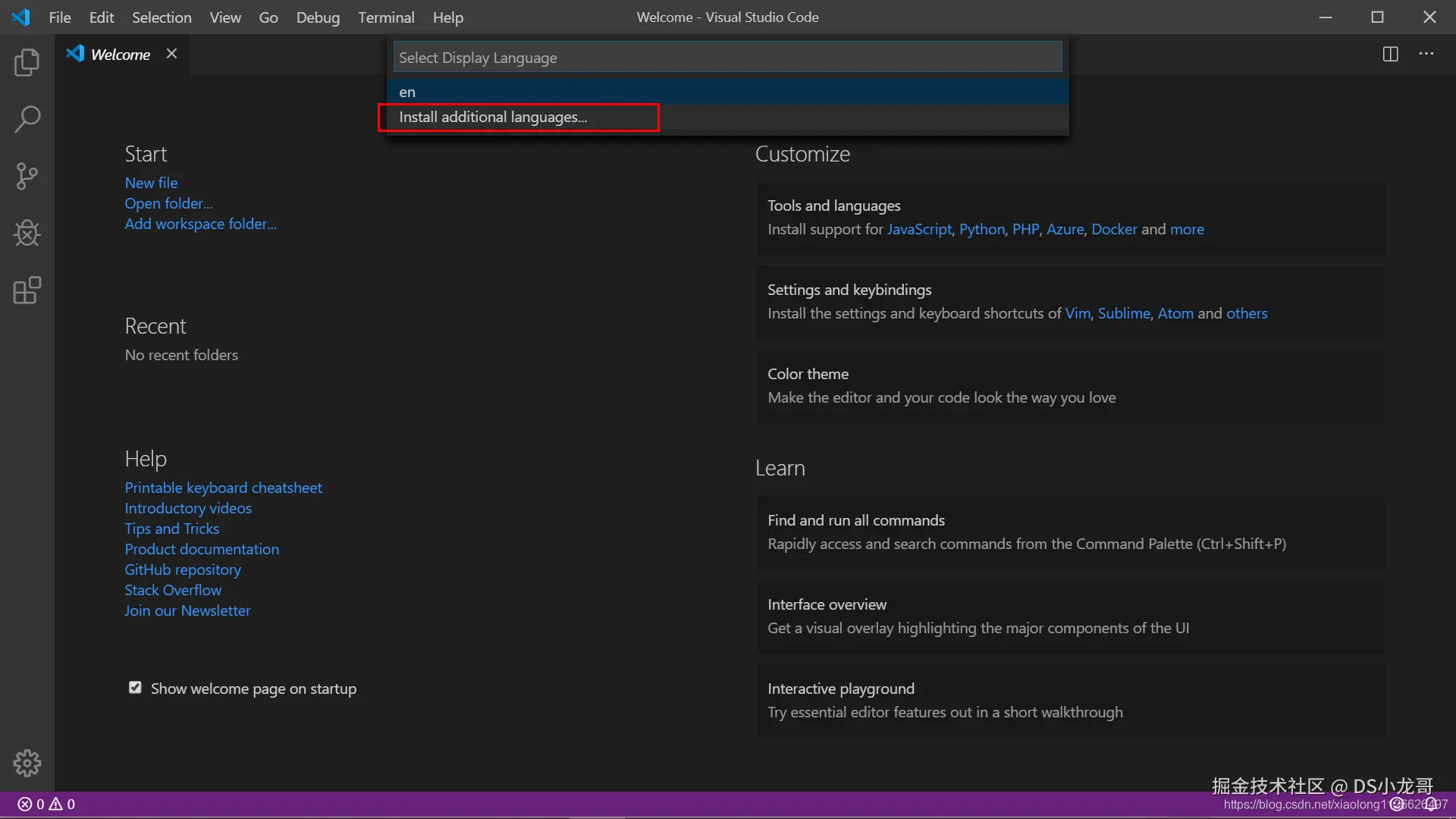
Task: Select Install additional languages option
Action: click(x=727, y=117)
